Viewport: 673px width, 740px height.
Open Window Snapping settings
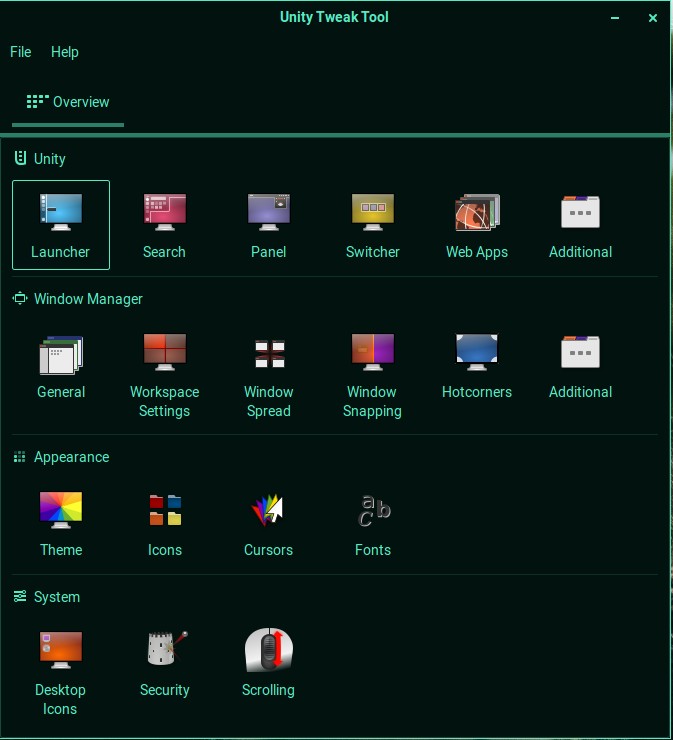pos(372,372)
